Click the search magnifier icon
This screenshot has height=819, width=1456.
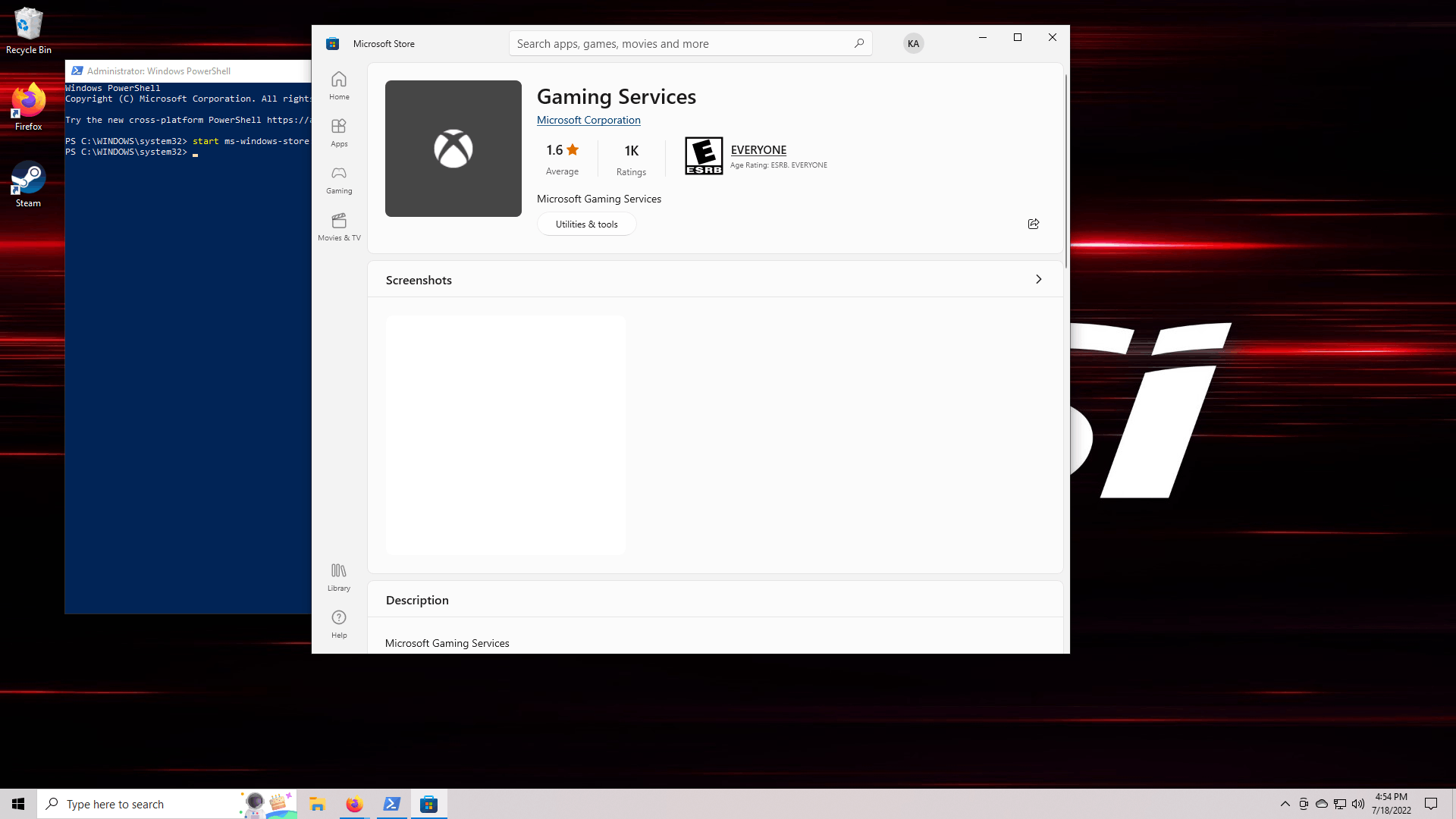click(858, 43)
